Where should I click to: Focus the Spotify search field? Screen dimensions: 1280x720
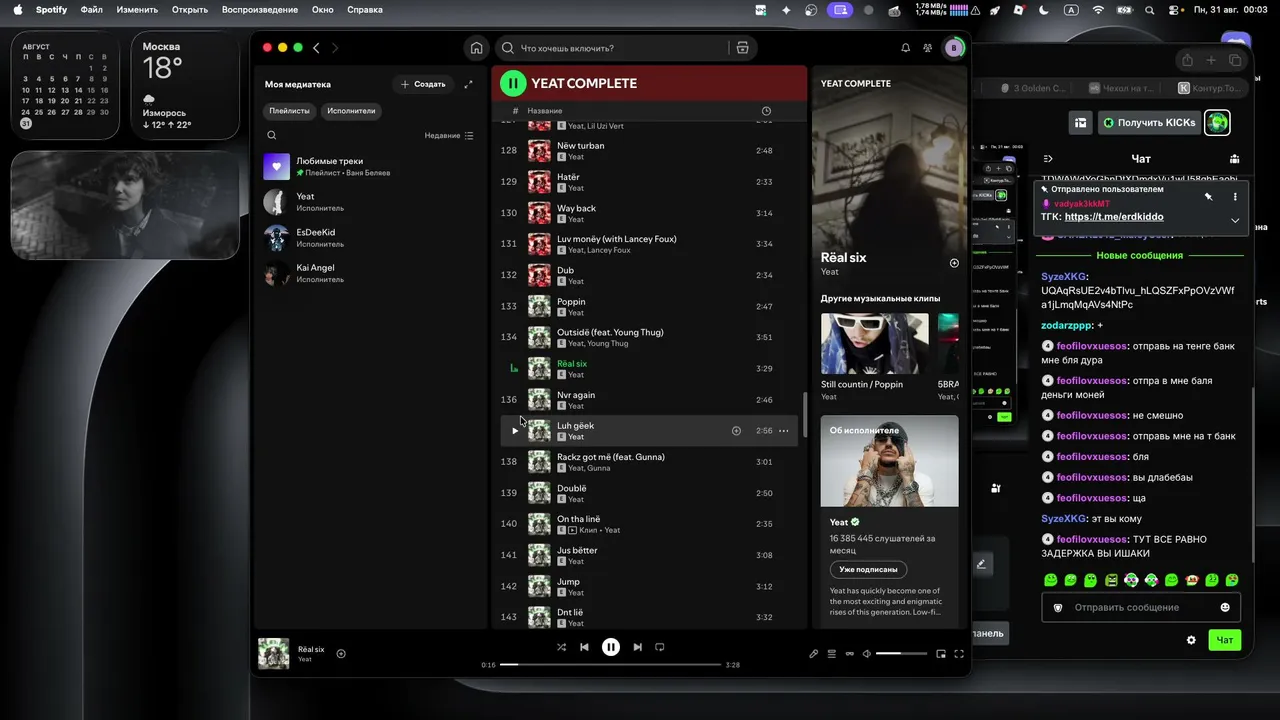click(612, 48)
